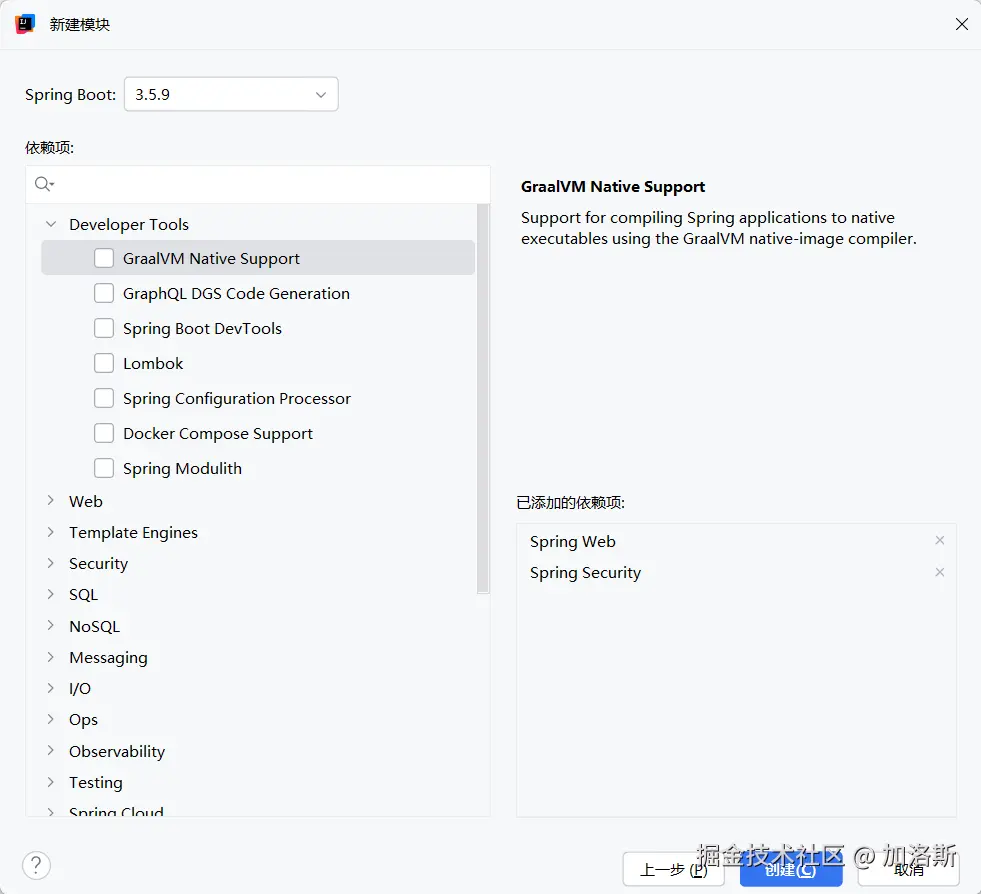
Task: Collapse the Developer Tools category
Action: 51,224
